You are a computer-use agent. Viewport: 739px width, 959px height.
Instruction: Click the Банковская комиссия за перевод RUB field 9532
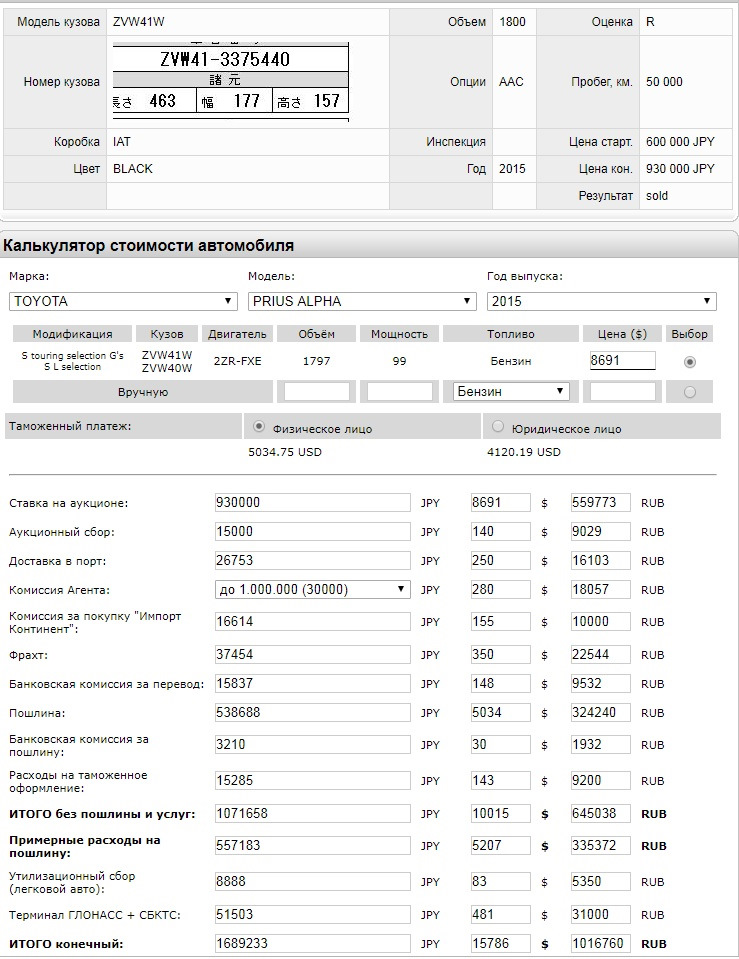[600, 683]
